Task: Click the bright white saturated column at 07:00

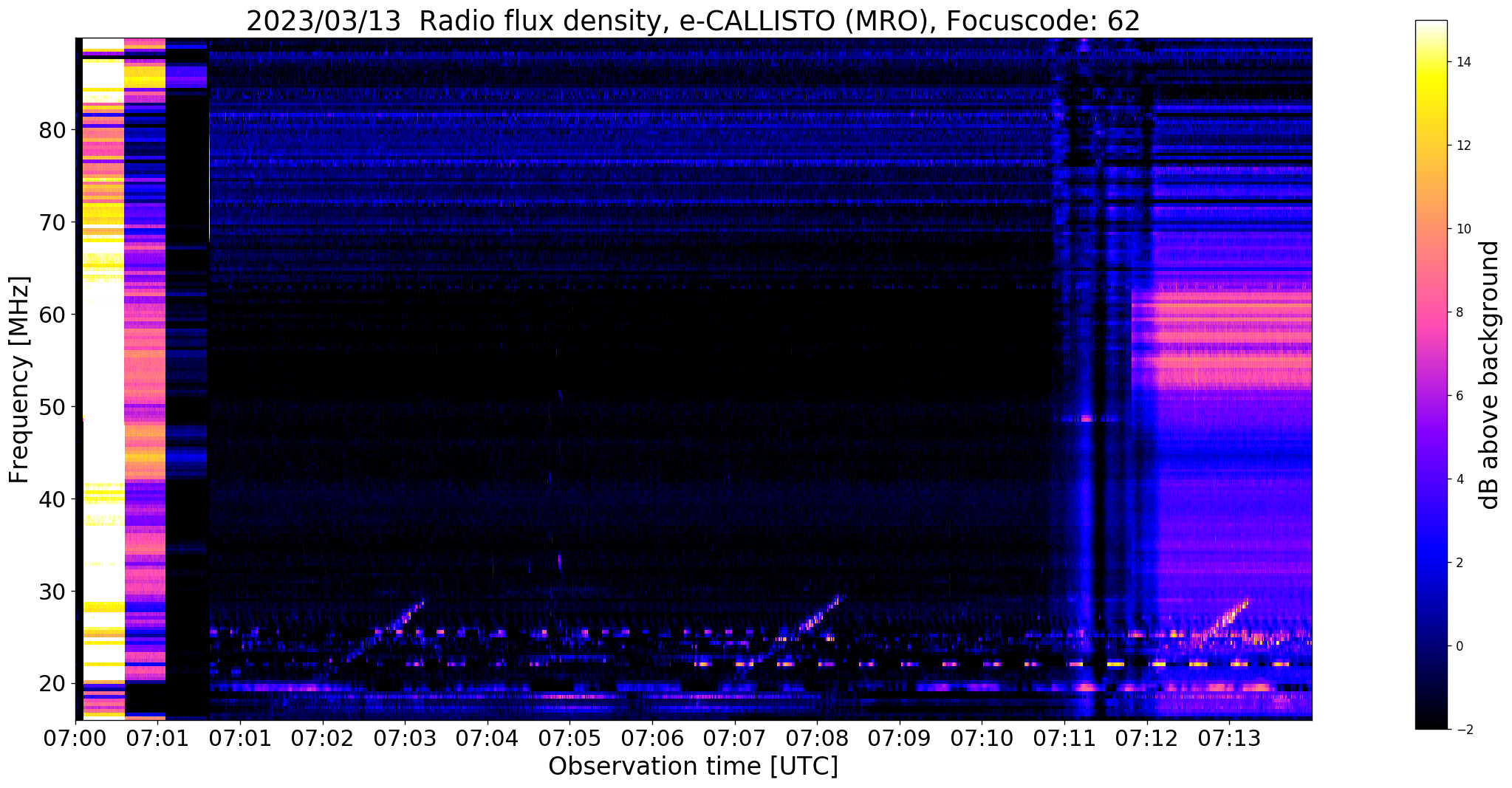Action: tap(103, 378)
